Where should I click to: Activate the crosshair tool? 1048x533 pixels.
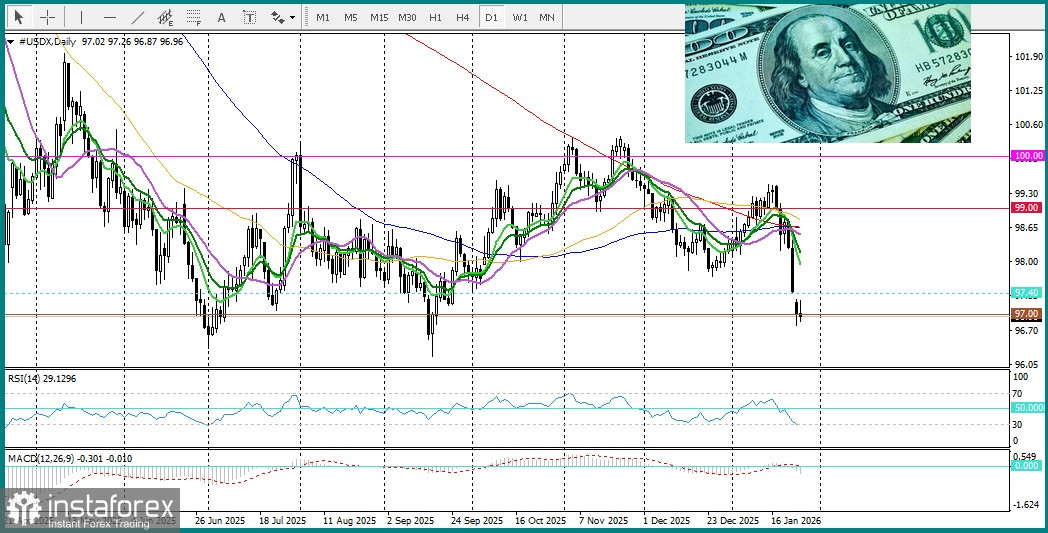(47, 17)
